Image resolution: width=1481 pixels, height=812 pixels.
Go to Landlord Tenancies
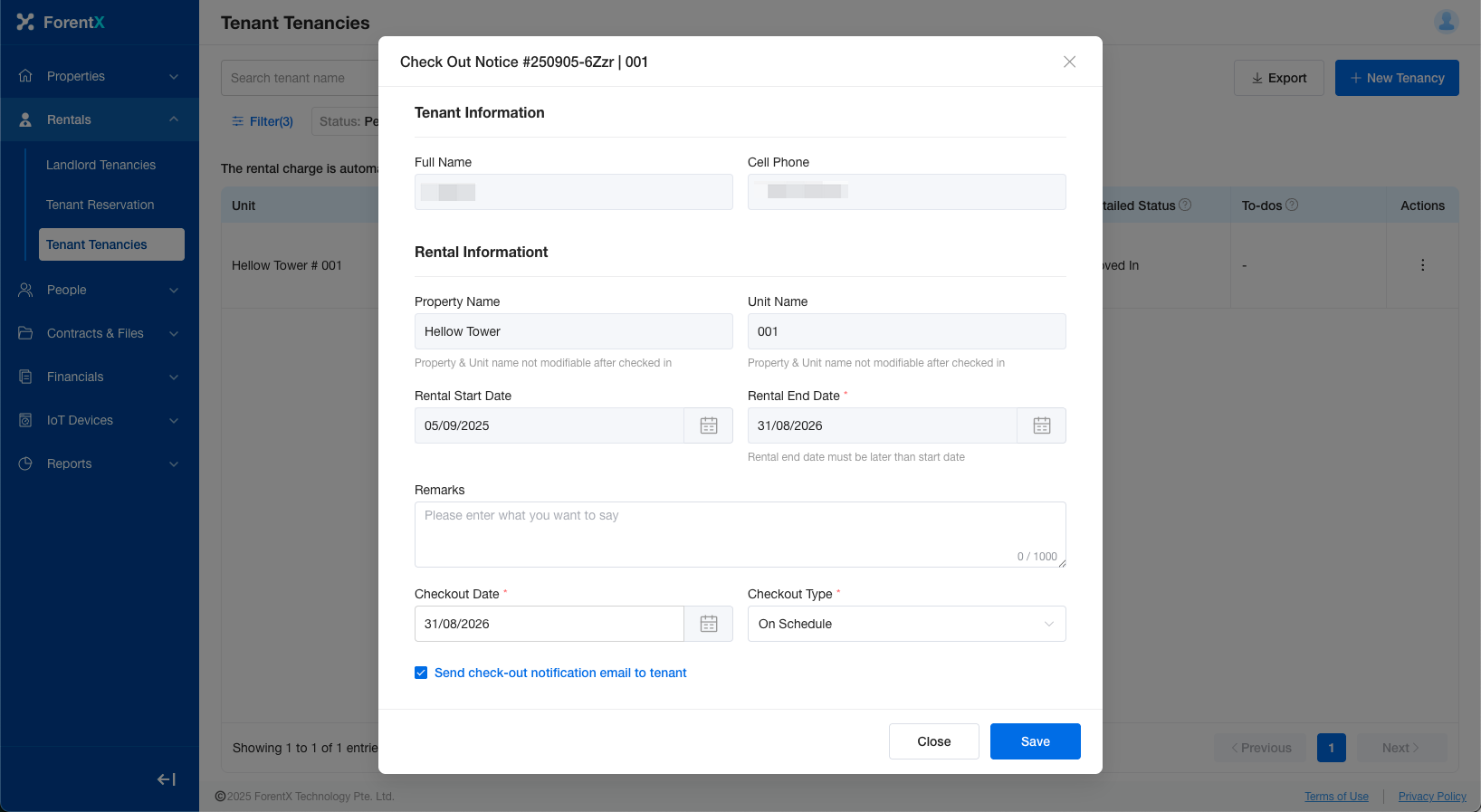click(x=100, y=165)
